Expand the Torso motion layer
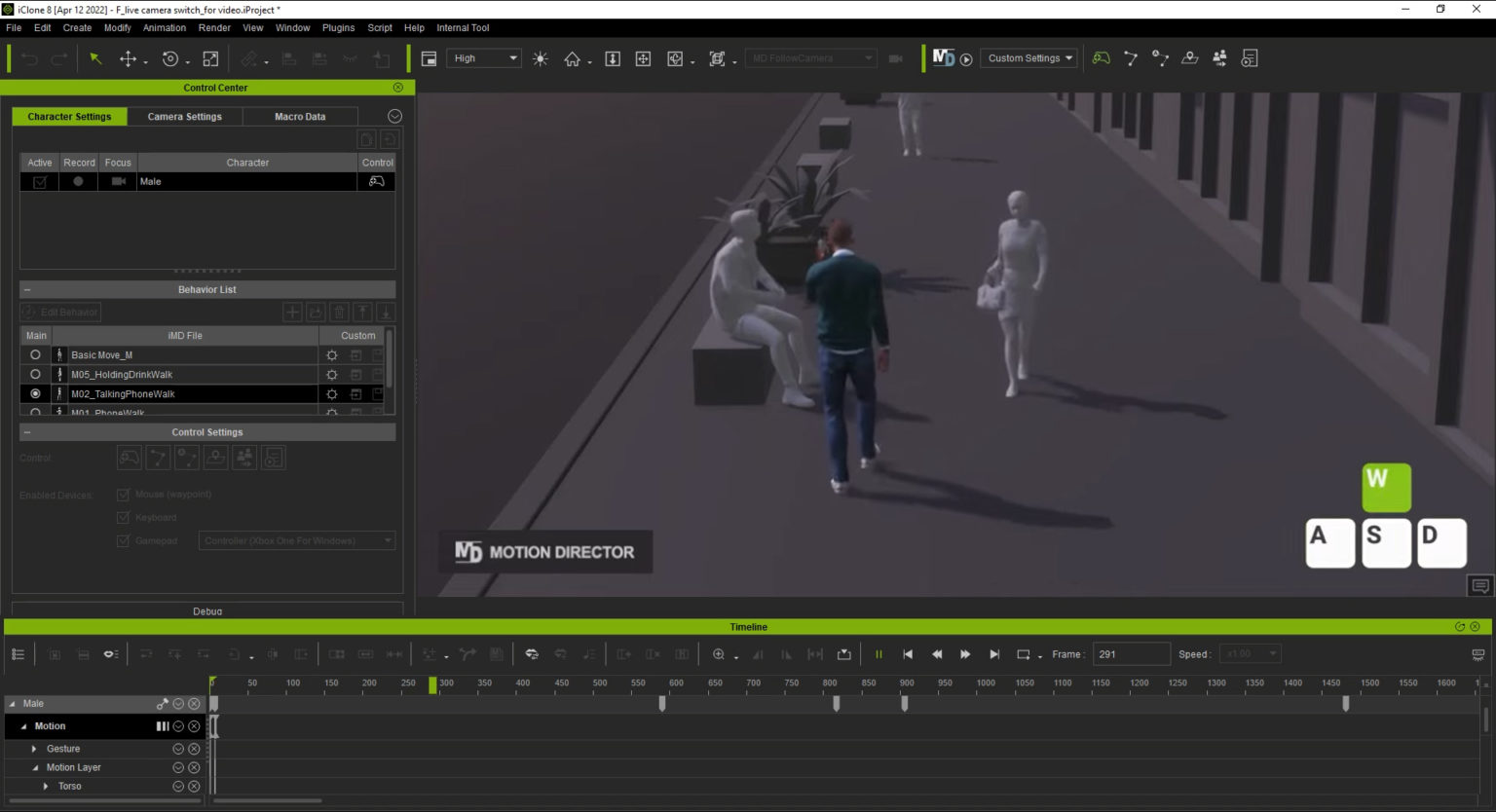 (46, 786)
